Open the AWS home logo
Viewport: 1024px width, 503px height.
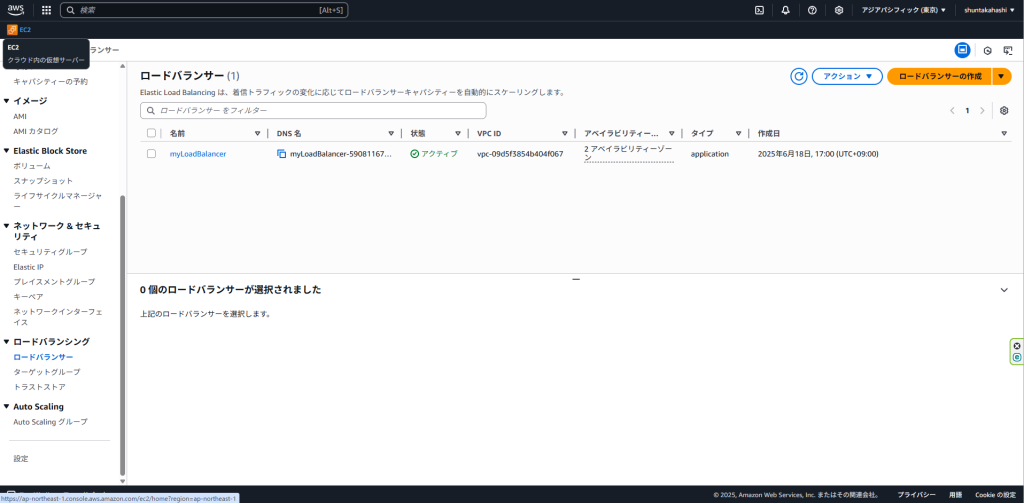click(16, 10)
